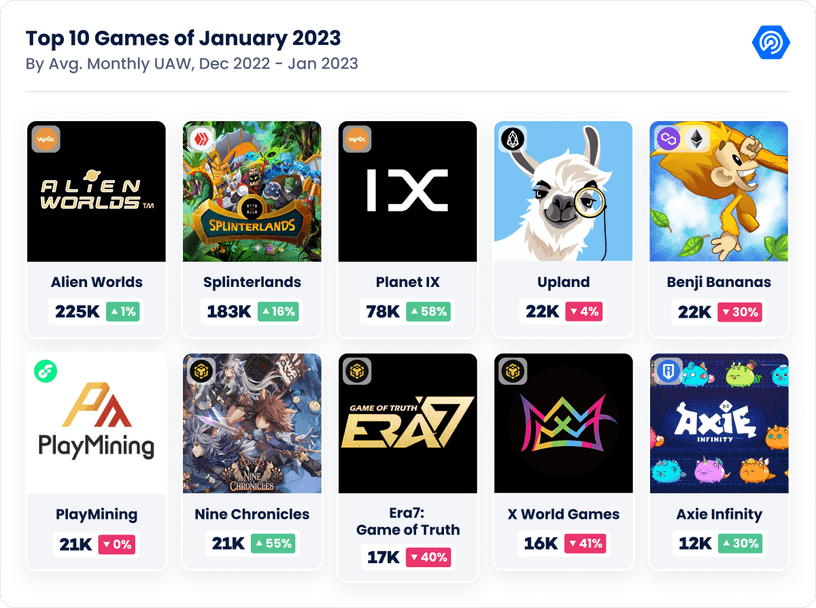Image resolution: width=816 pixels, height=608 pixels.
Task: Click the Hive badge on Splinterlands
Action: (201, 139)
